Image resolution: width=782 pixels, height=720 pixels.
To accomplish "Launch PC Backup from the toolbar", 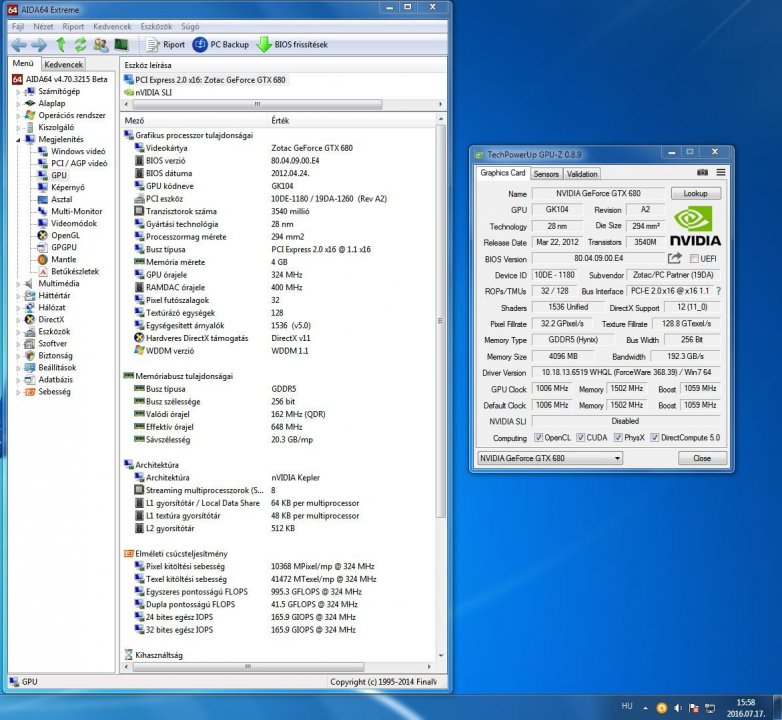I will coord(221,44).
